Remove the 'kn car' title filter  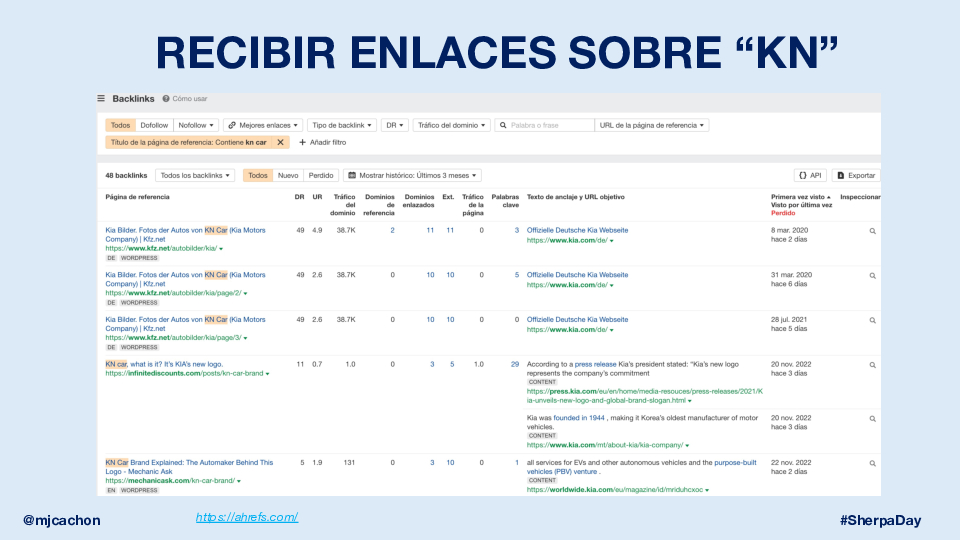(280, 142)
